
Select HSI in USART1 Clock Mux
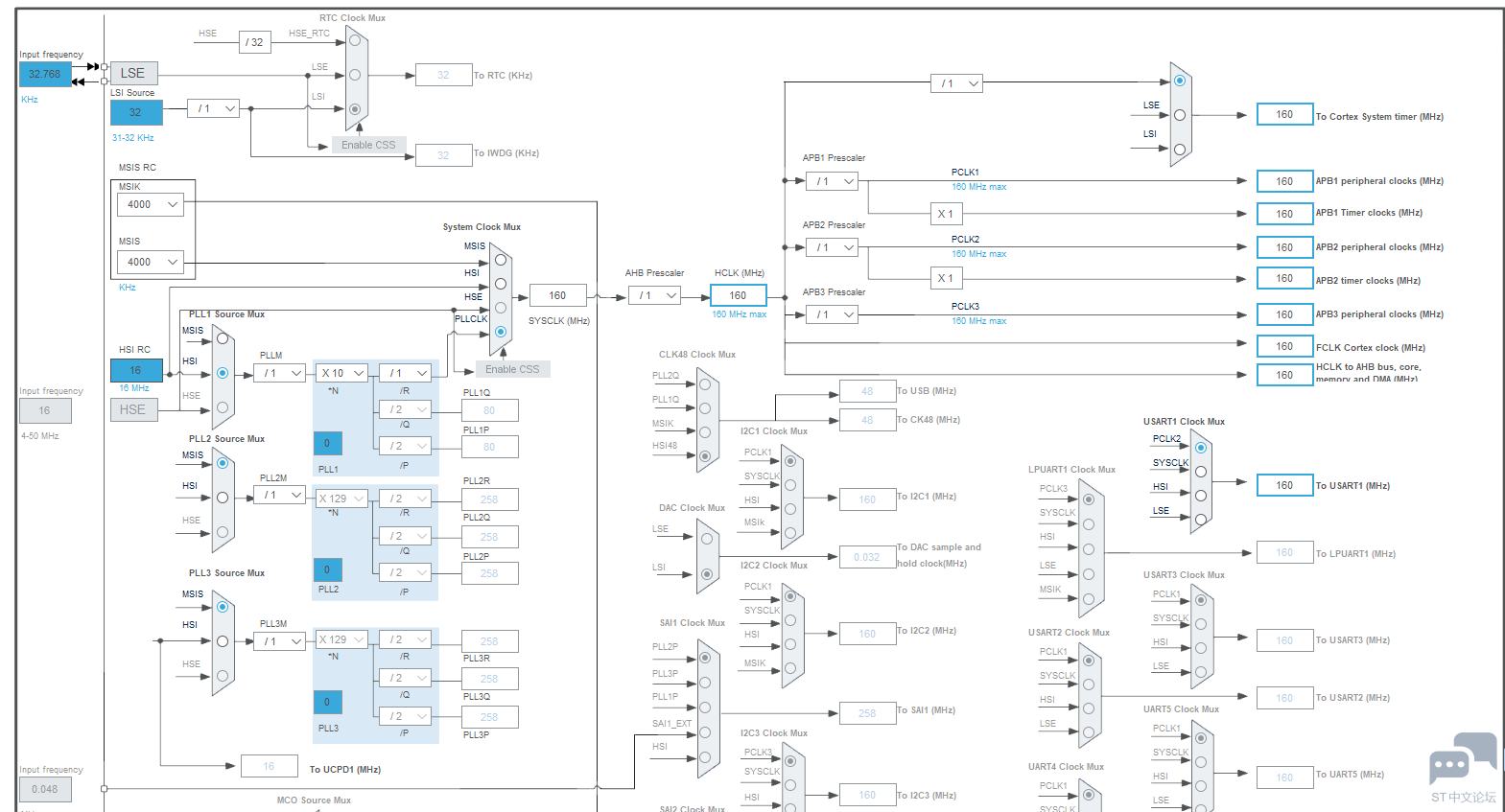[1201, 496]
